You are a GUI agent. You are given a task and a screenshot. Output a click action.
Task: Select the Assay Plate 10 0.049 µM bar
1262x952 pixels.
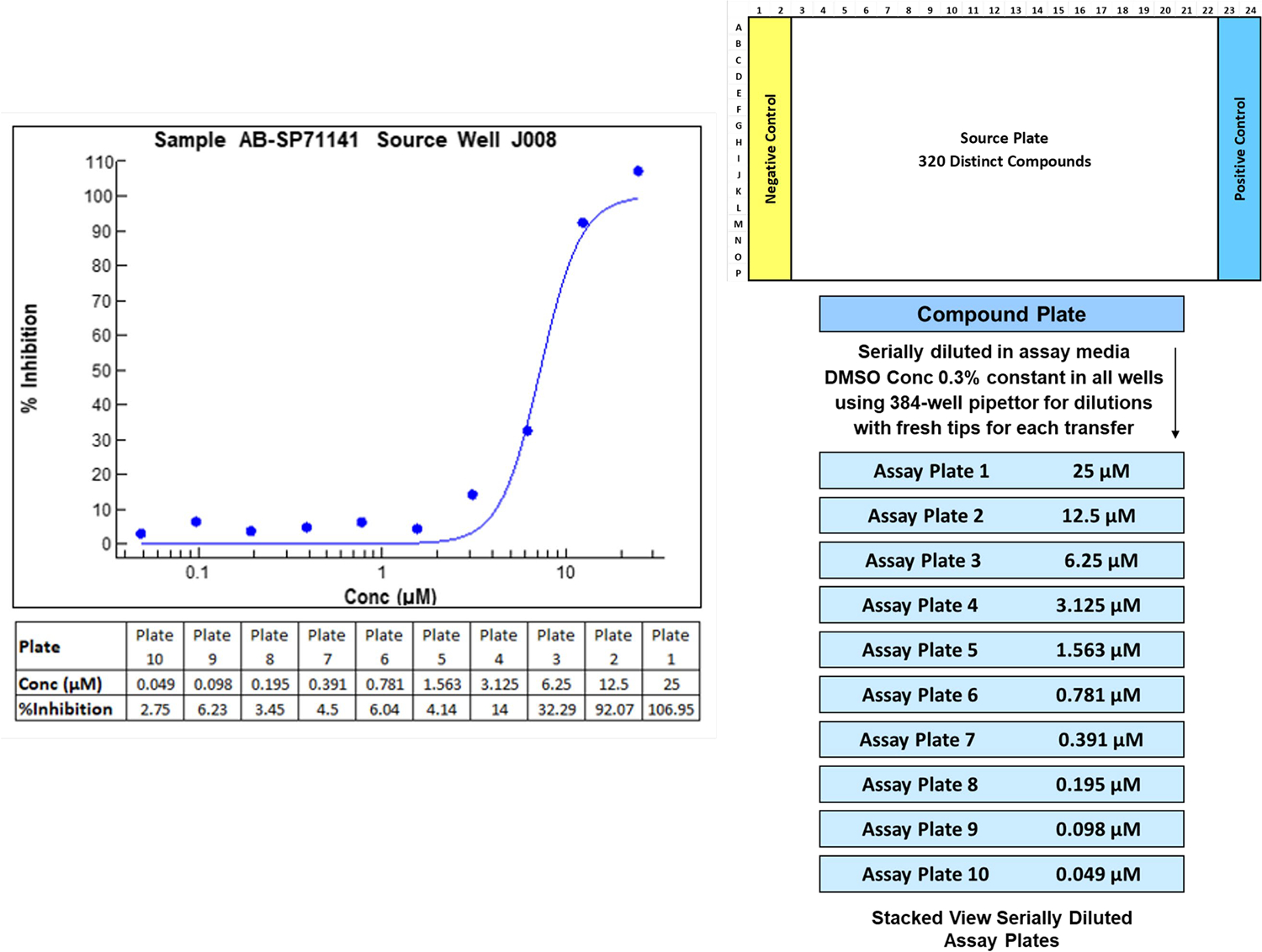pos(1001,875)
